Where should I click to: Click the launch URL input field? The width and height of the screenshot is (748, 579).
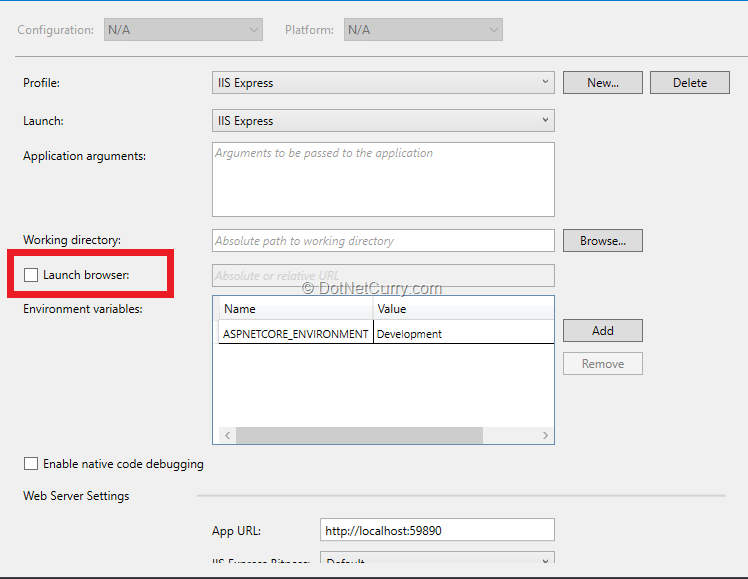(x=383, y=276)
